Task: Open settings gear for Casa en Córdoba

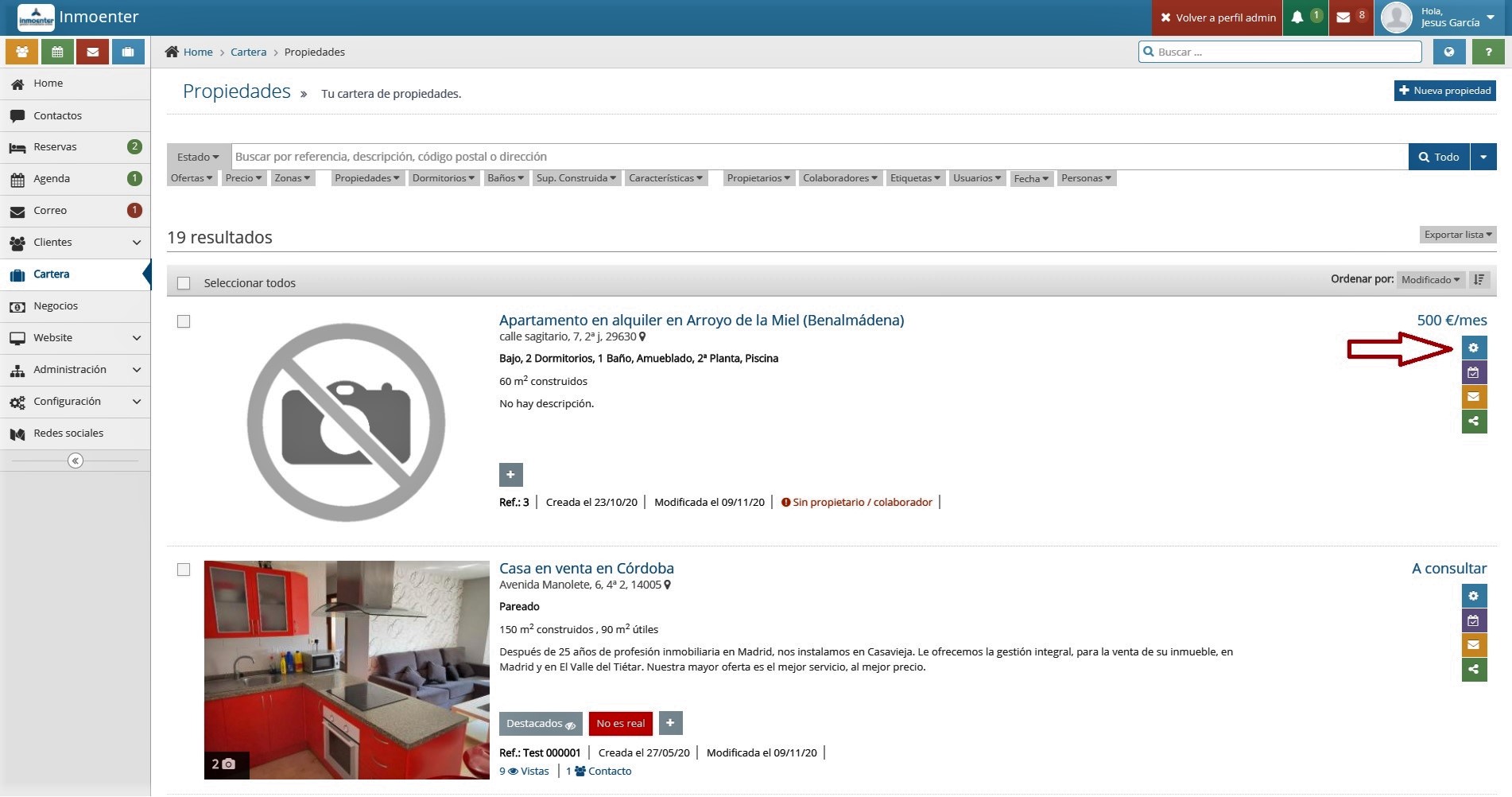Action: (x=1474, y=596)
